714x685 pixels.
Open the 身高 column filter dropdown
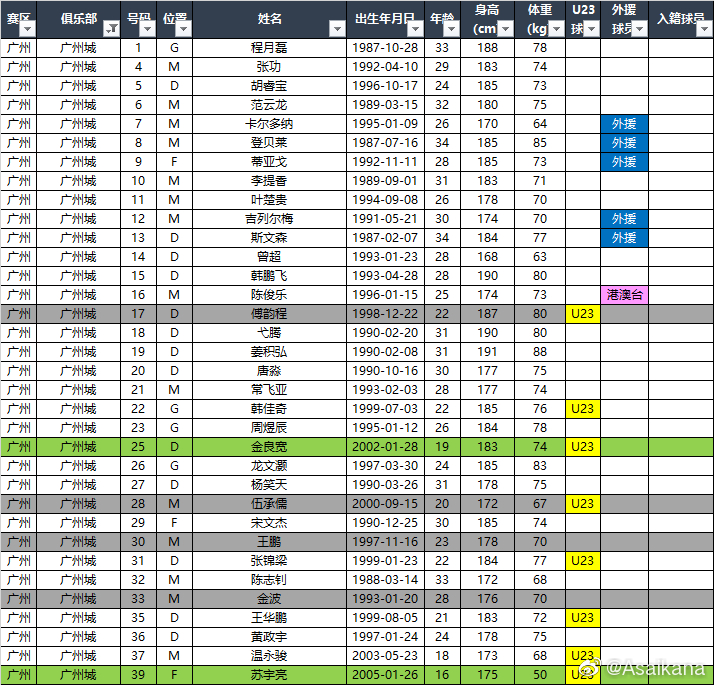510,29
